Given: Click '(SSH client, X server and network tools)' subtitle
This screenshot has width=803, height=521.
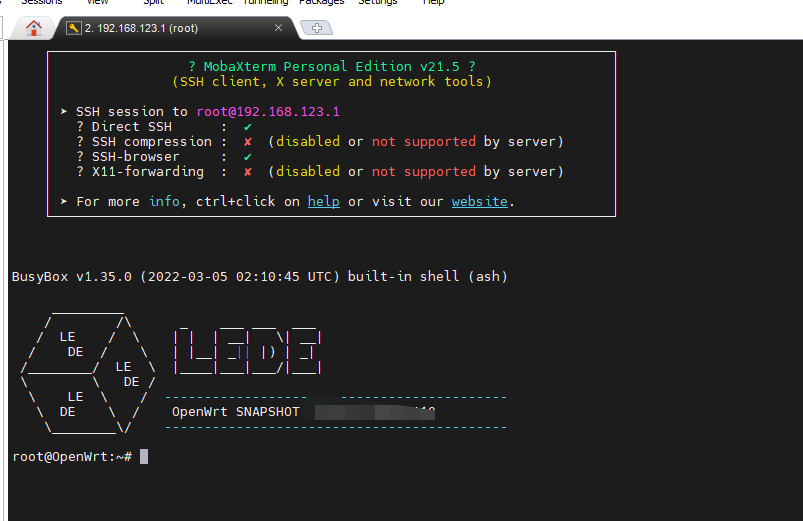Looking at the screenshot, I should [x=332, y=81].
